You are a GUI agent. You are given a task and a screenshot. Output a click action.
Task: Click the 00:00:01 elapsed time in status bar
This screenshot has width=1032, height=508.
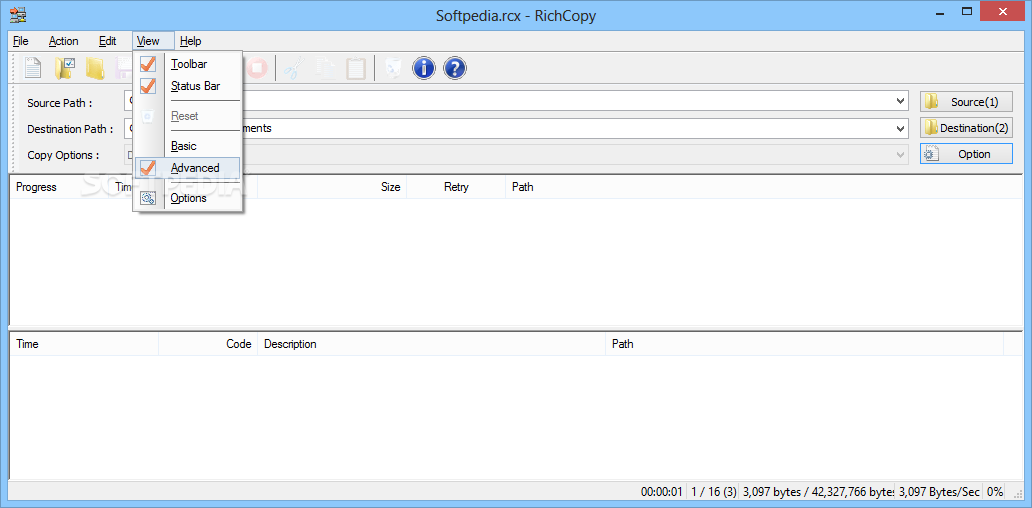point(661,492)
